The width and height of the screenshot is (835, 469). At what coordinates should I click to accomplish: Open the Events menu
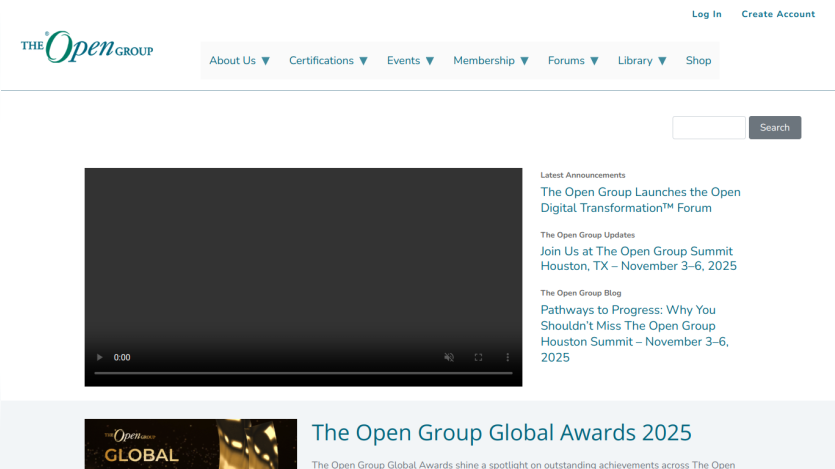[403, 61]
